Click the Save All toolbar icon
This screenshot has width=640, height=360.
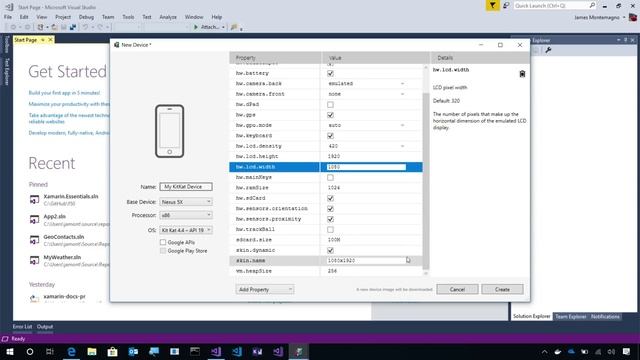coord(73,27)
